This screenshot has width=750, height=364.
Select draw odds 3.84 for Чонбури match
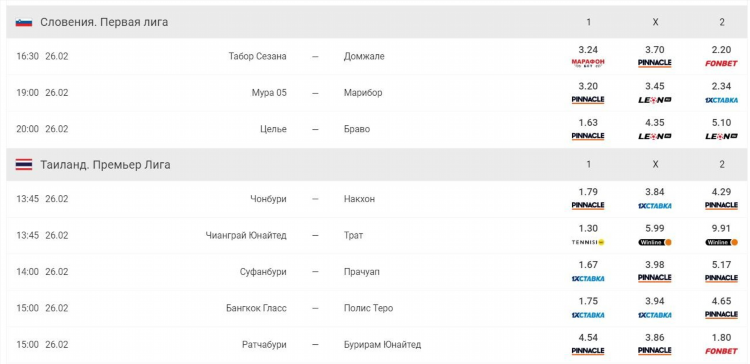655,192
